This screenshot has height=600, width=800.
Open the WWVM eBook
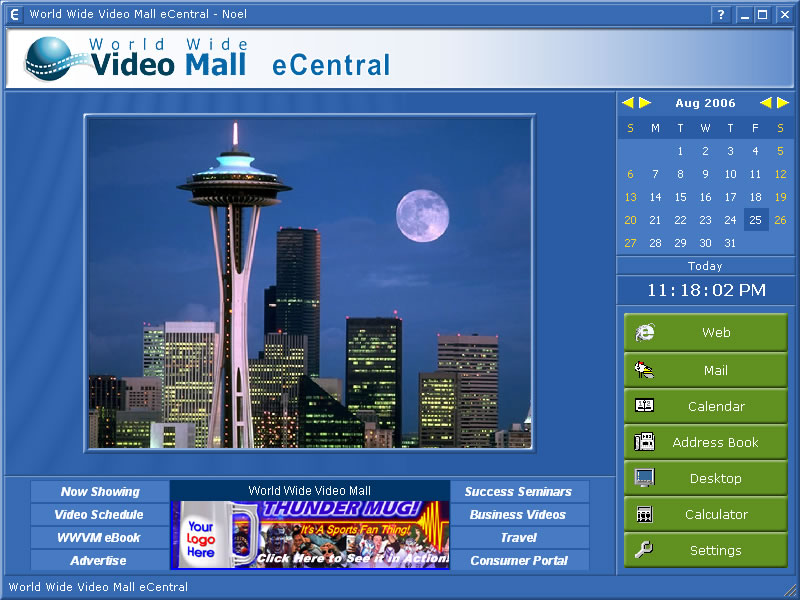coord(100,538)
